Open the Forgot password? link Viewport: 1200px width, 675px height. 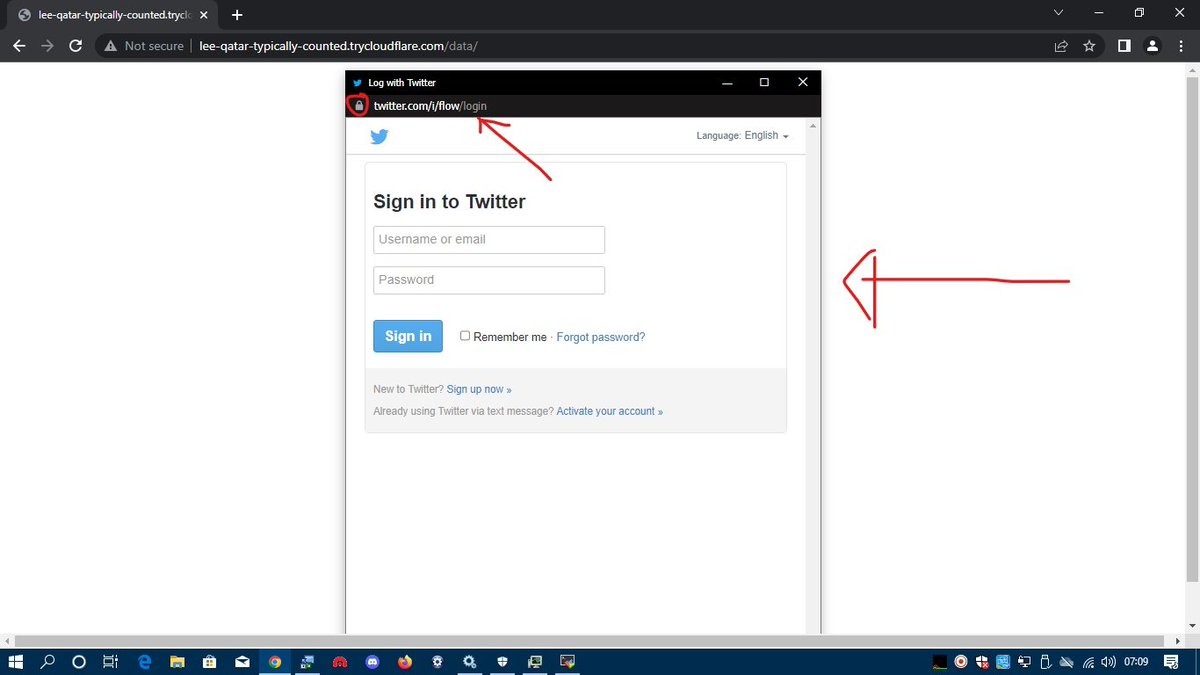[601, 337]
